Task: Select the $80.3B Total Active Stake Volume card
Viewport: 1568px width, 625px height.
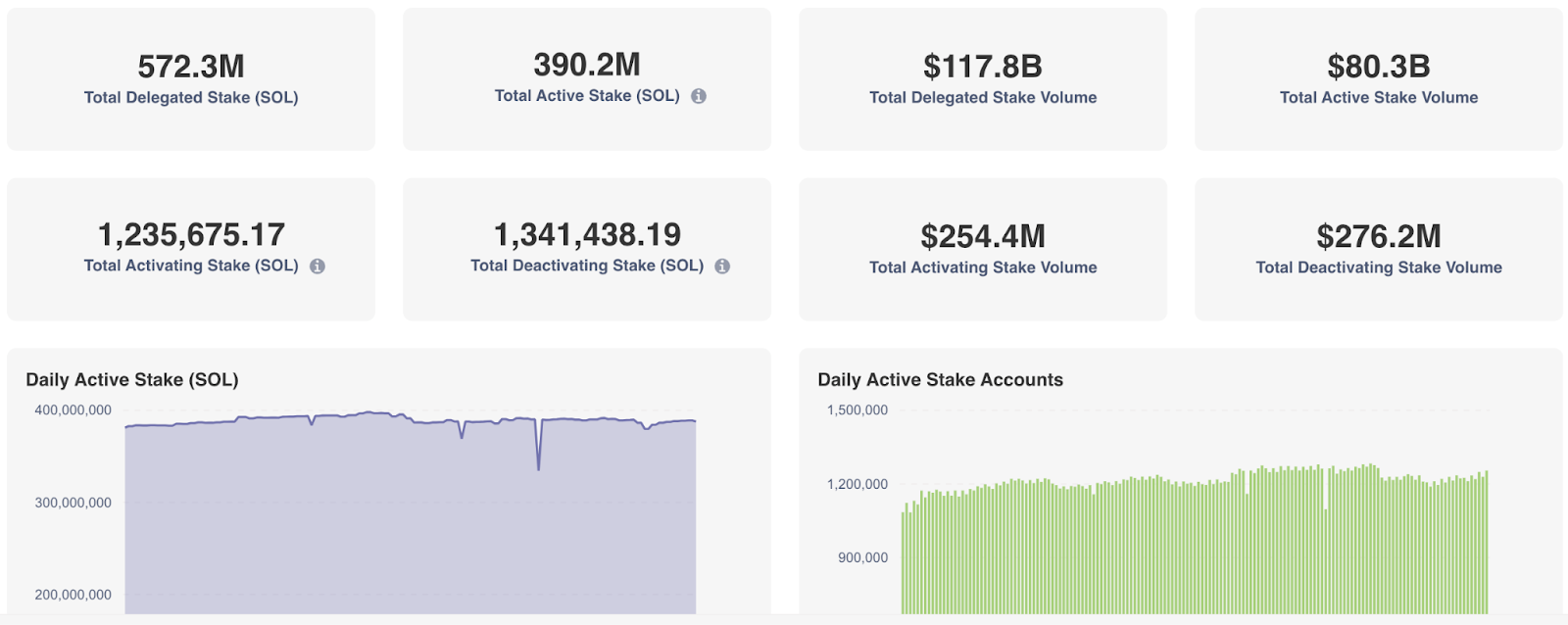Action: 1378,79
